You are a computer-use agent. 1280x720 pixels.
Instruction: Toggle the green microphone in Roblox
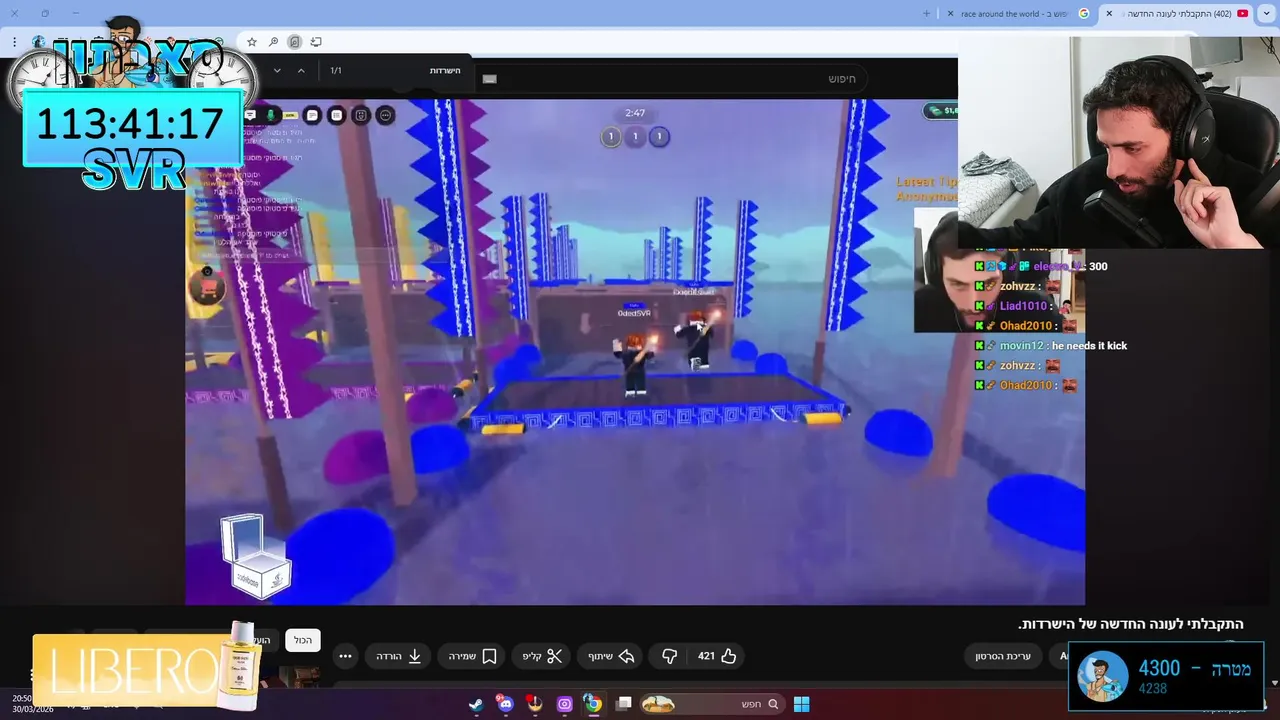[270, 115]
